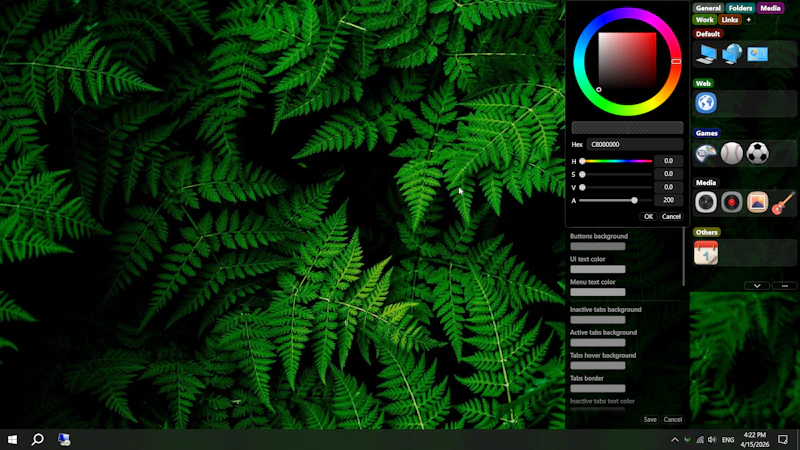Cancel the settings panel at the bottom
Viewport: 800px width, 450px height.
coord(672,419)
